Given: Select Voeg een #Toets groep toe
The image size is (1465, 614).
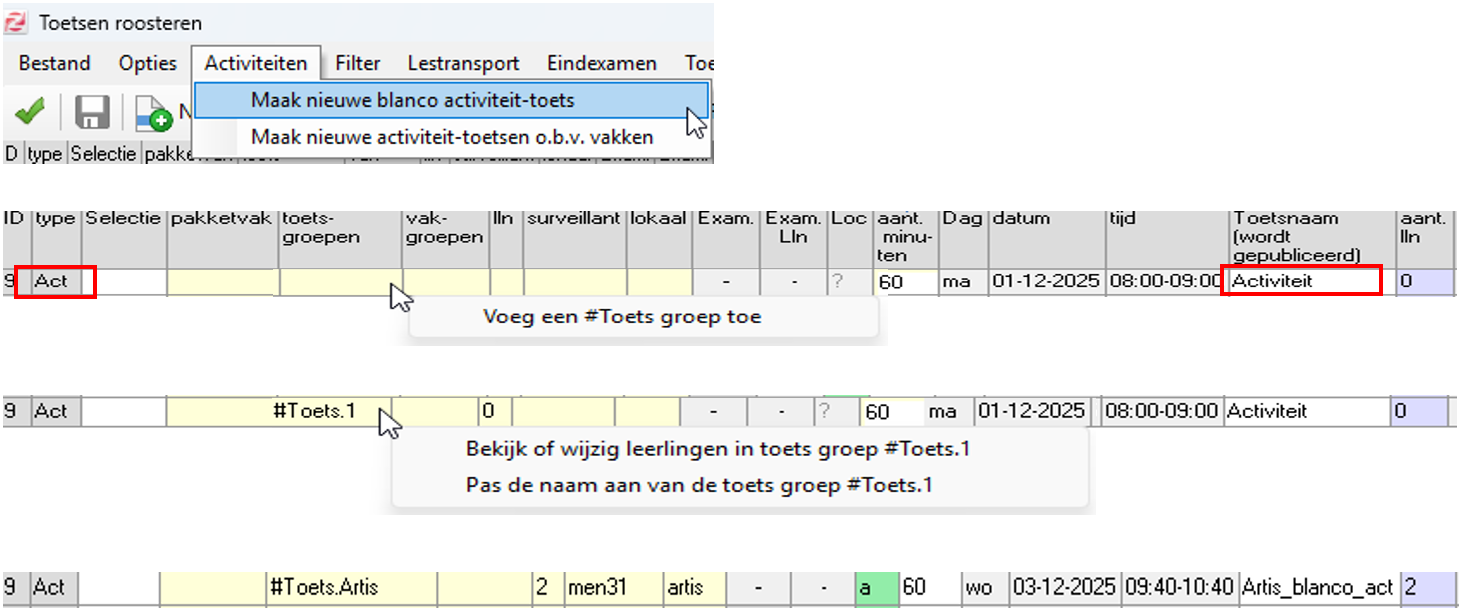Looking at the screenshot, I should pyautogui.click(x=621, y=317).
